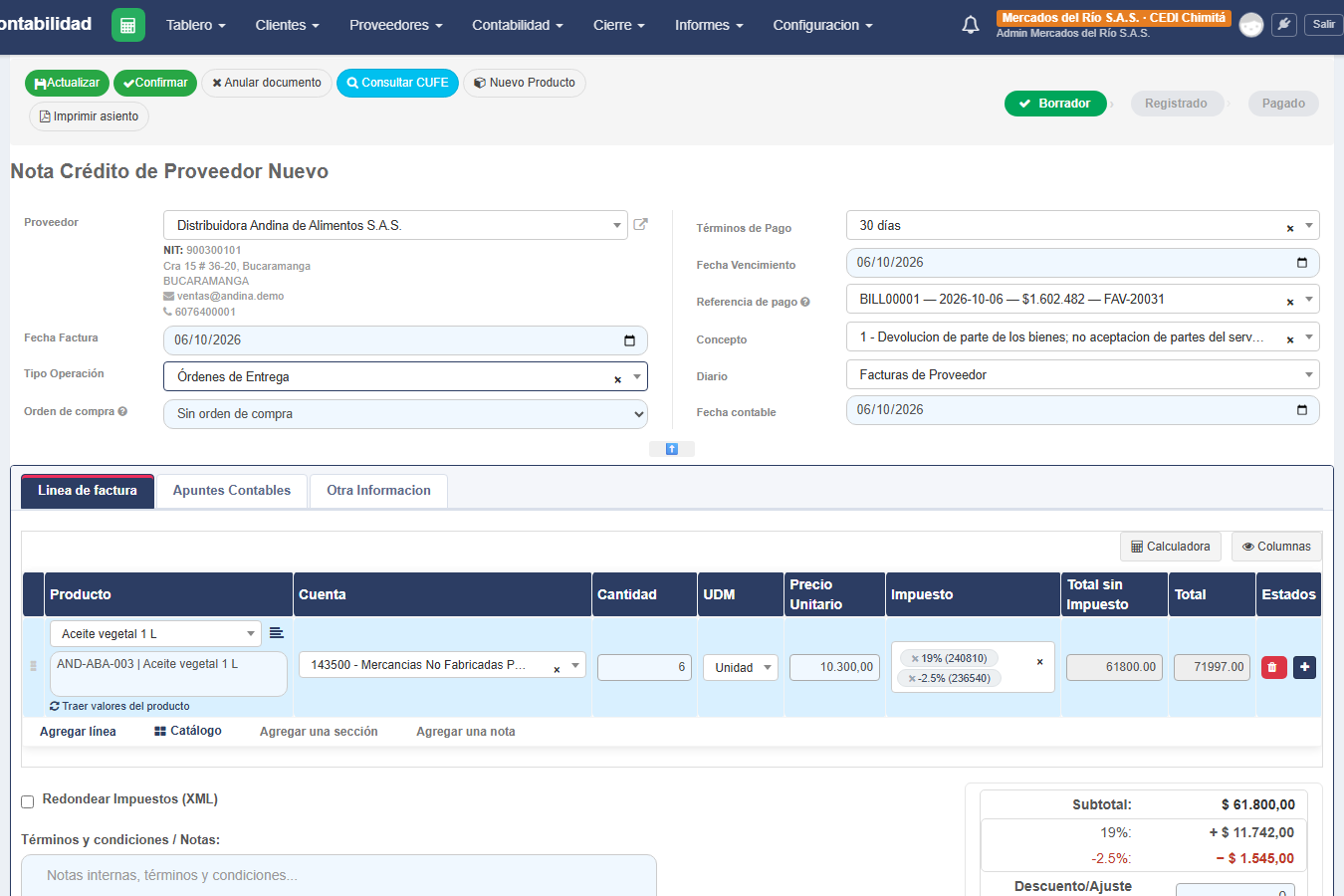Toggle Redondear Impuestos (XML) checkbox
Image resolution: width=1344 pixels, height=896 pixels.
(28, 801)
